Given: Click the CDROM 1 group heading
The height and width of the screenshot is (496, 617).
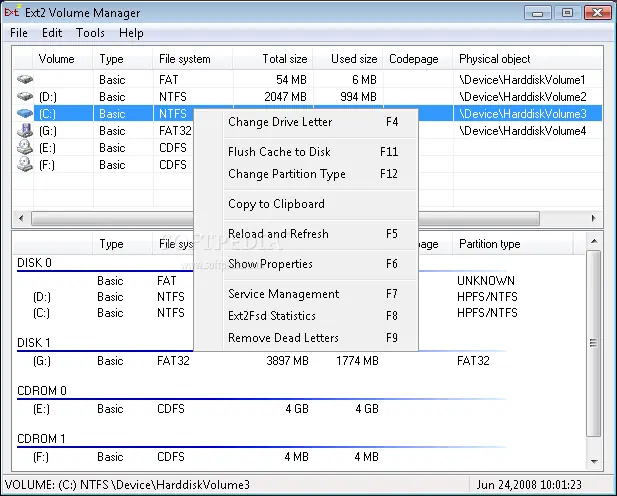Looking at the screenshot, I should [41, 439].
